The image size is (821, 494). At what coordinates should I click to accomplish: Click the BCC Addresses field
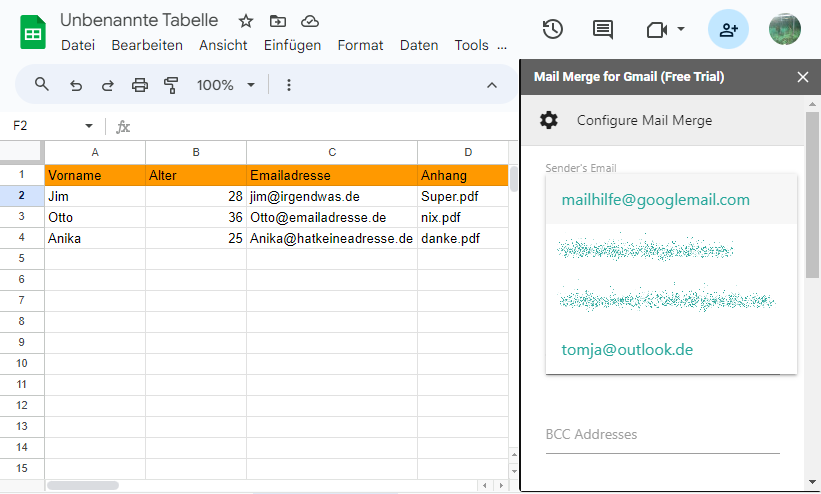pos(662,435)
